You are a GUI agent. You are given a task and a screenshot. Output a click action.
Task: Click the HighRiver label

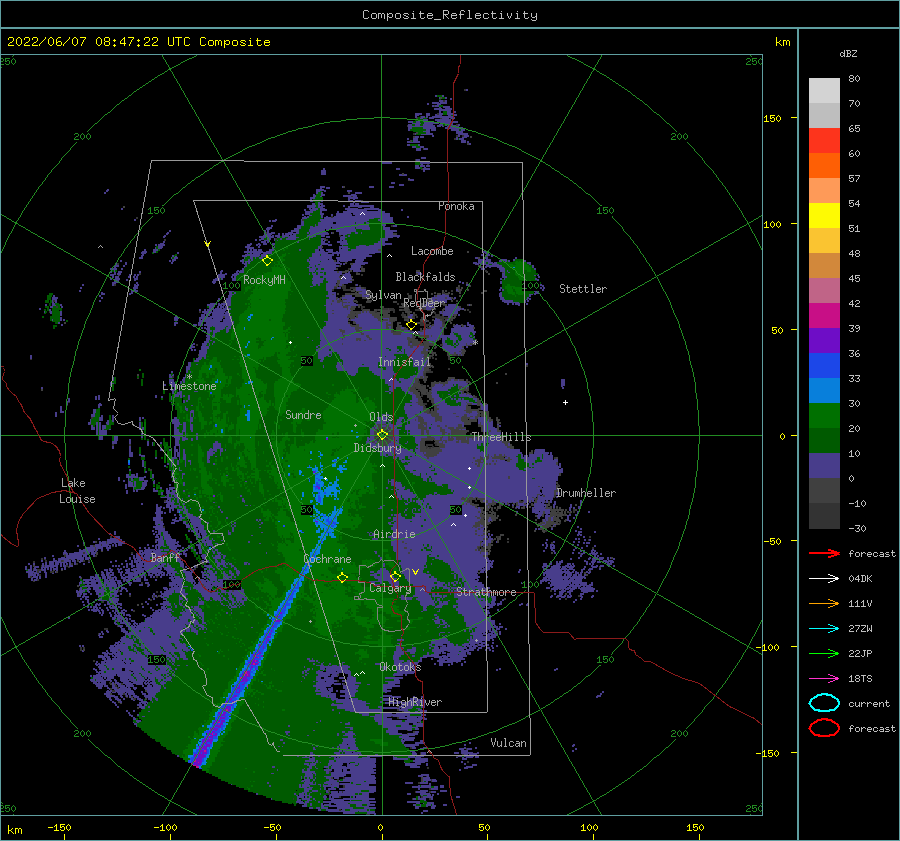pyautogui.click(x=415, y=702)
